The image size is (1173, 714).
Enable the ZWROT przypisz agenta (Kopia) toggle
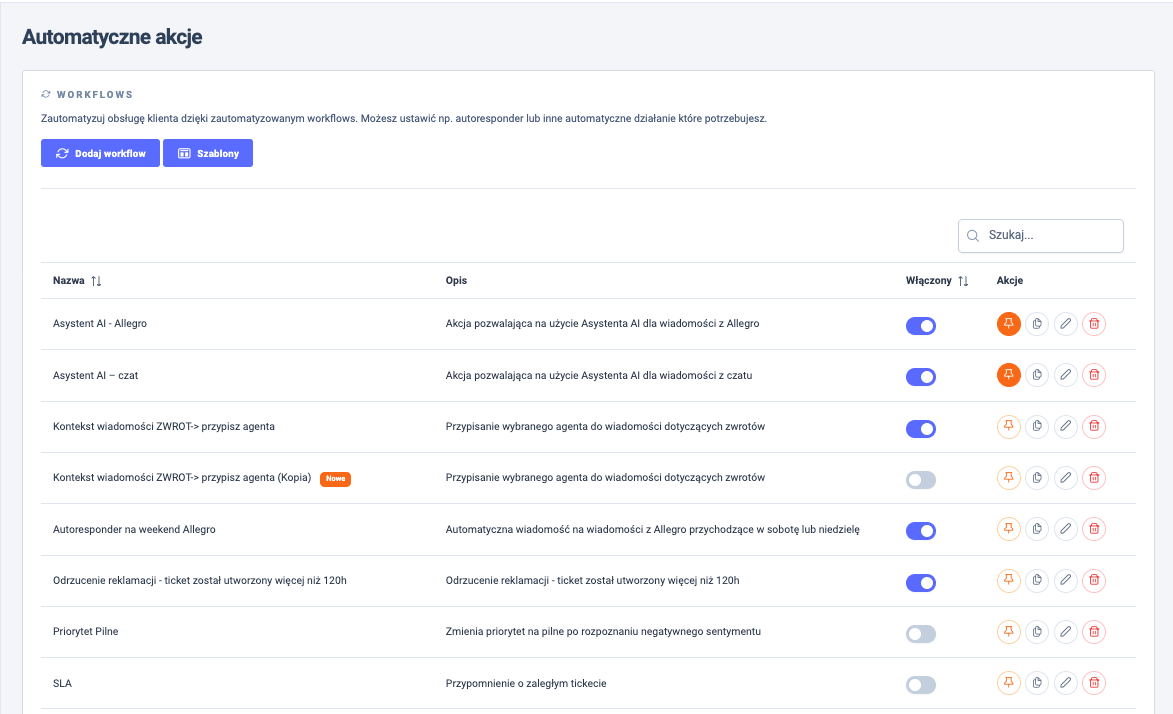click(920, 480)
